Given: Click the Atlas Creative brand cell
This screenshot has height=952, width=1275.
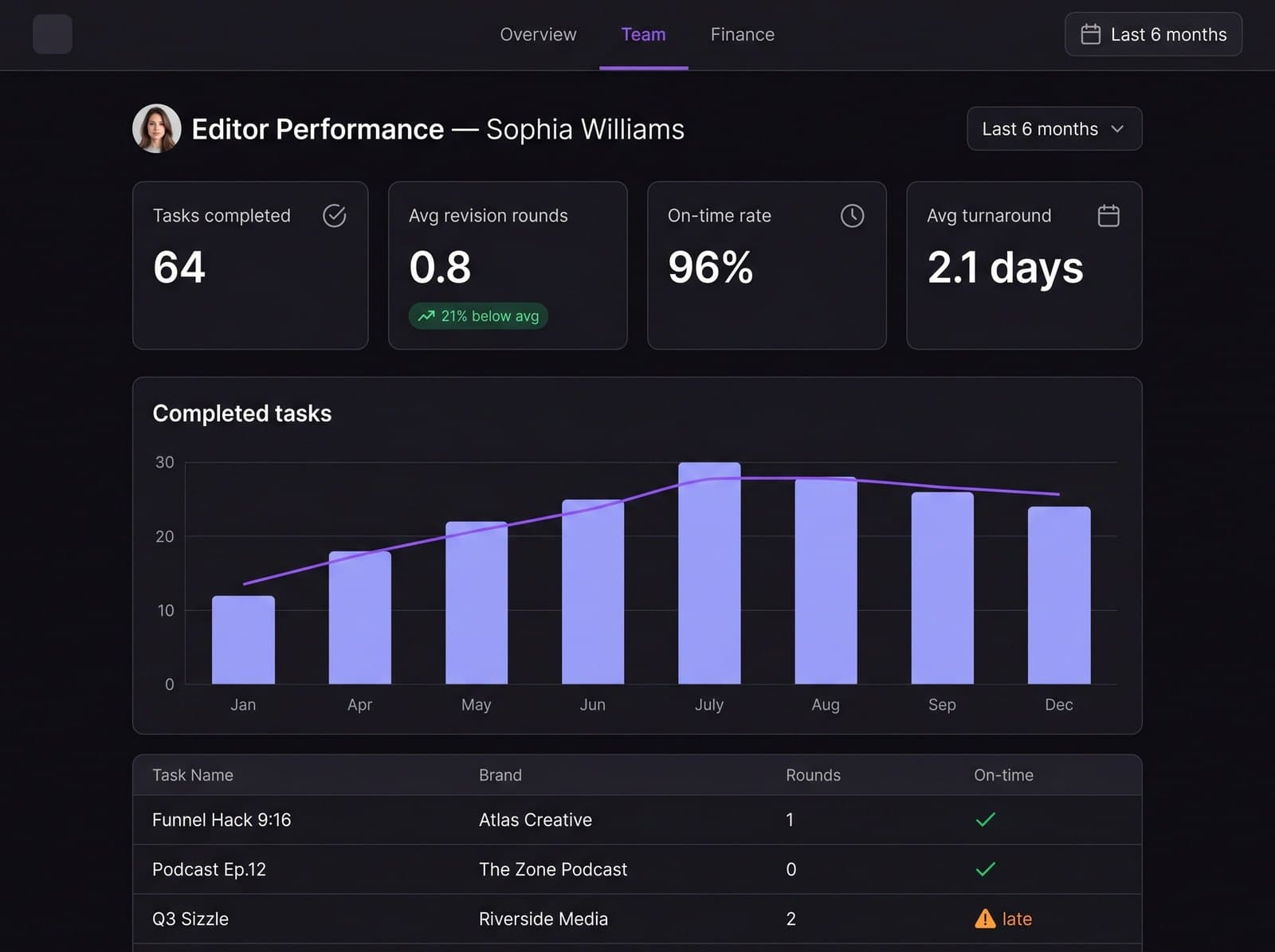Looking at the screenshot, I should click(x=535, y=820).
